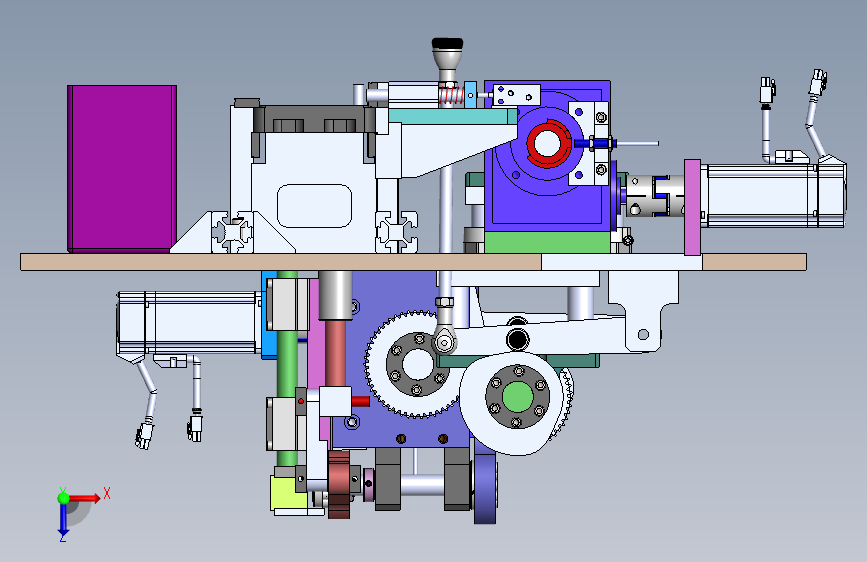Select the red coil spring under the knob
This screenshot has width=867, height=562.
451,96
